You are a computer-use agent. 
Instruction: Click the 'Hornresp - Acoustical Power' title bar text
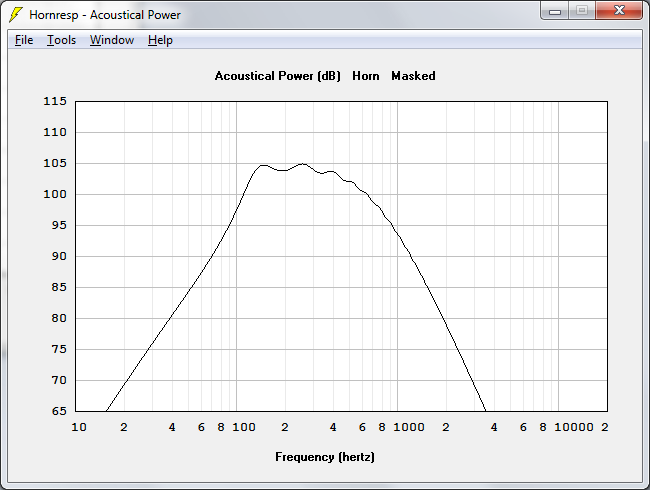[x=105, y=15]
